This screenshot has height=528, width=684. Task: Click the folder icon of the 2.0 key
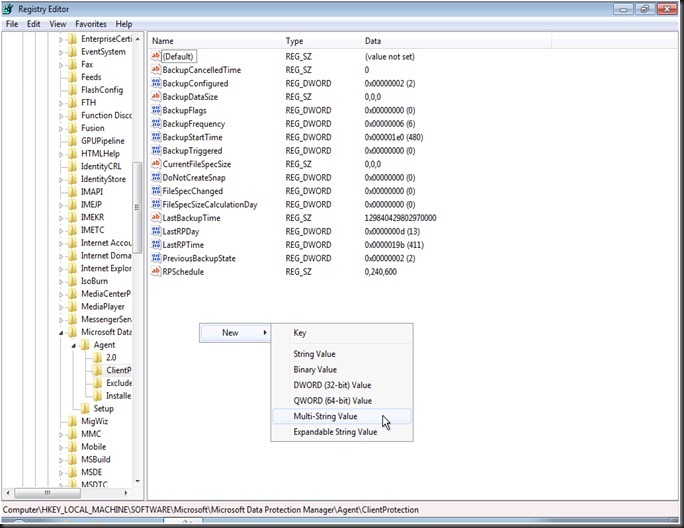pyautogui.click(x=97, y=357)
